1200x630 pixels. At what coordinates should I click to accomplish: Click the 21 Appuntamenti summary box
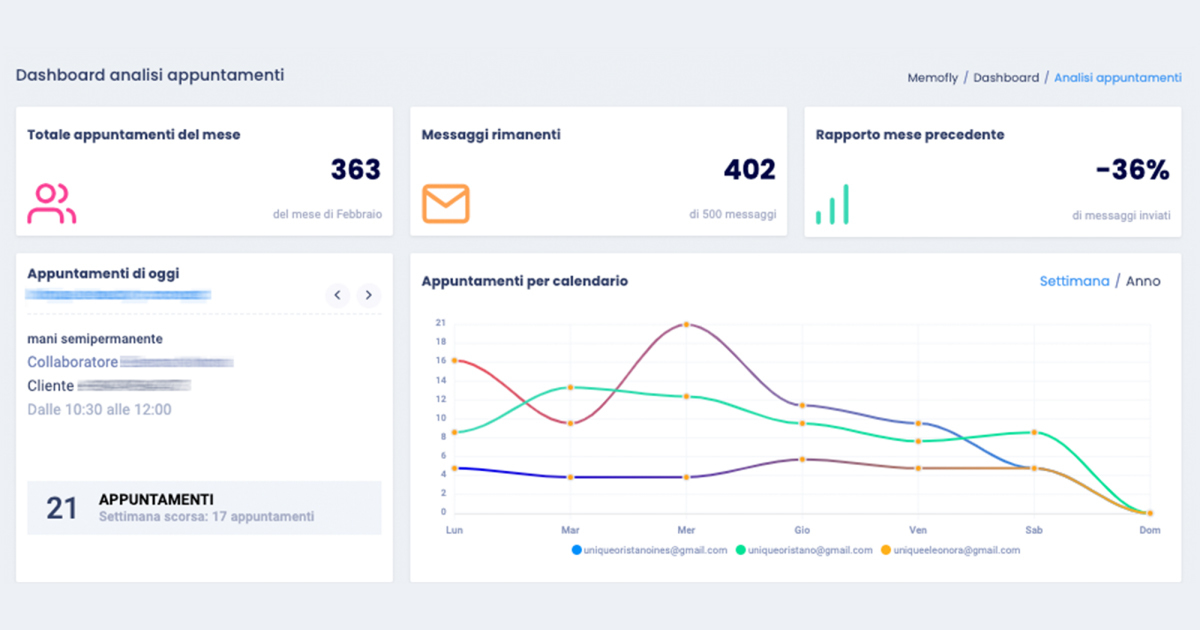point(204,508)
